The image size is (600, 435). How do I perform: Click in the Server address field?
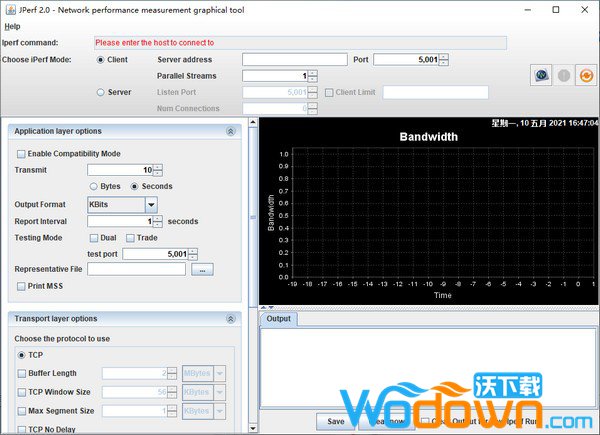(x=294, y=59)
